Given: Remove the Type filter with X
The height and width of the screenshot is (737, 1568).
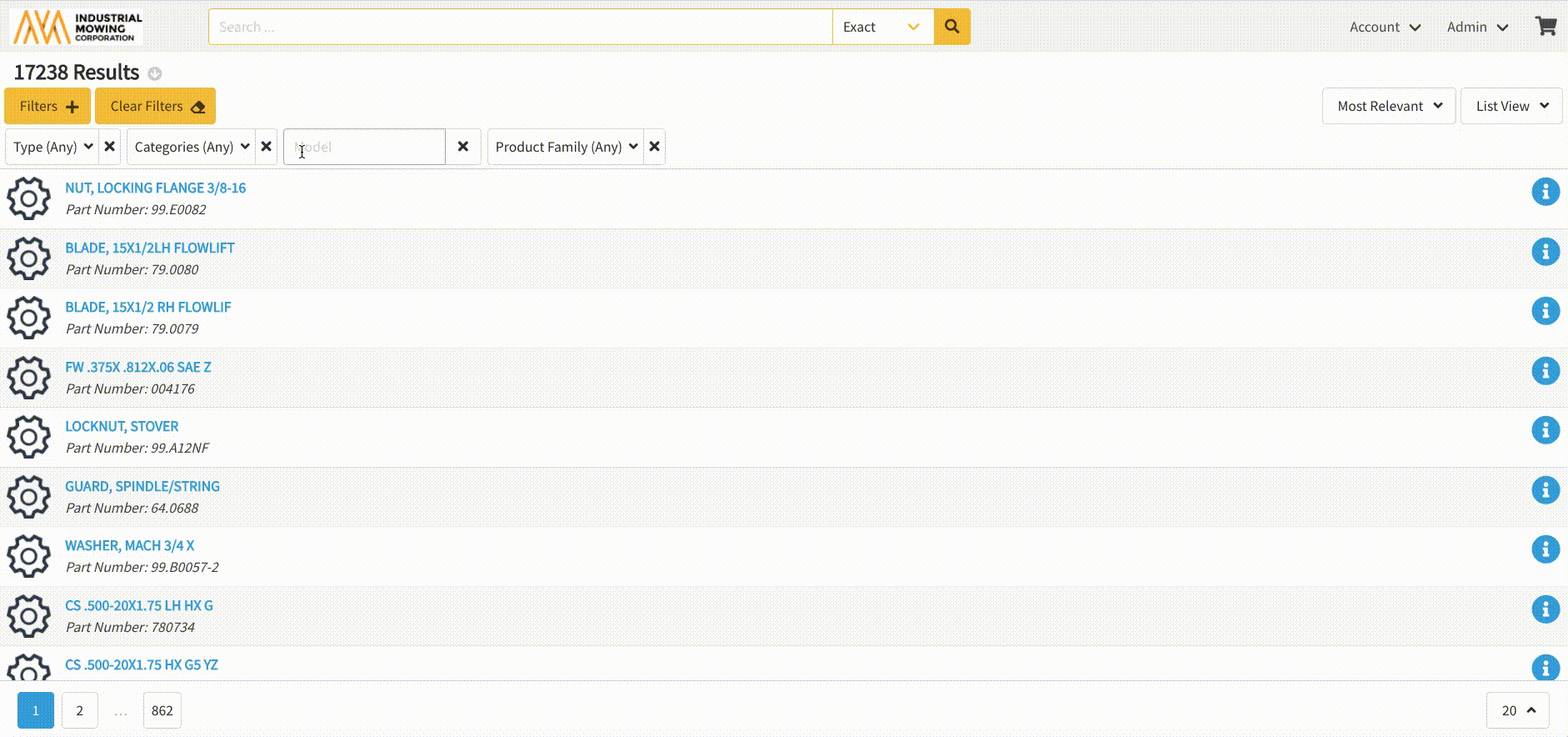Looking at the screenshot, I should tap(109, 147).
